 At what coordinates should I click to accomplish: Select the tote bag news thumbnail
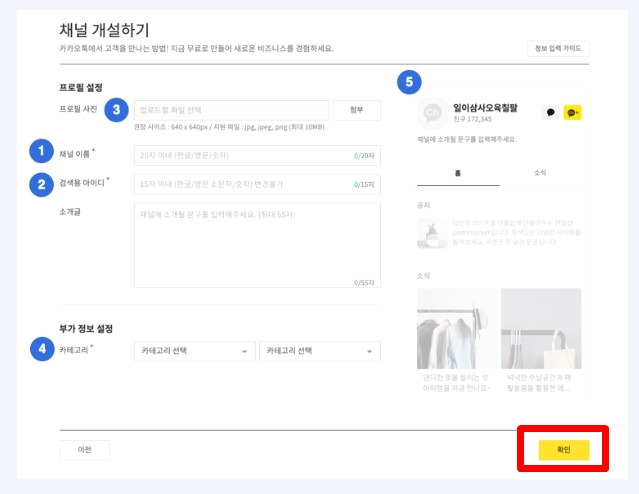coord(541,329)
